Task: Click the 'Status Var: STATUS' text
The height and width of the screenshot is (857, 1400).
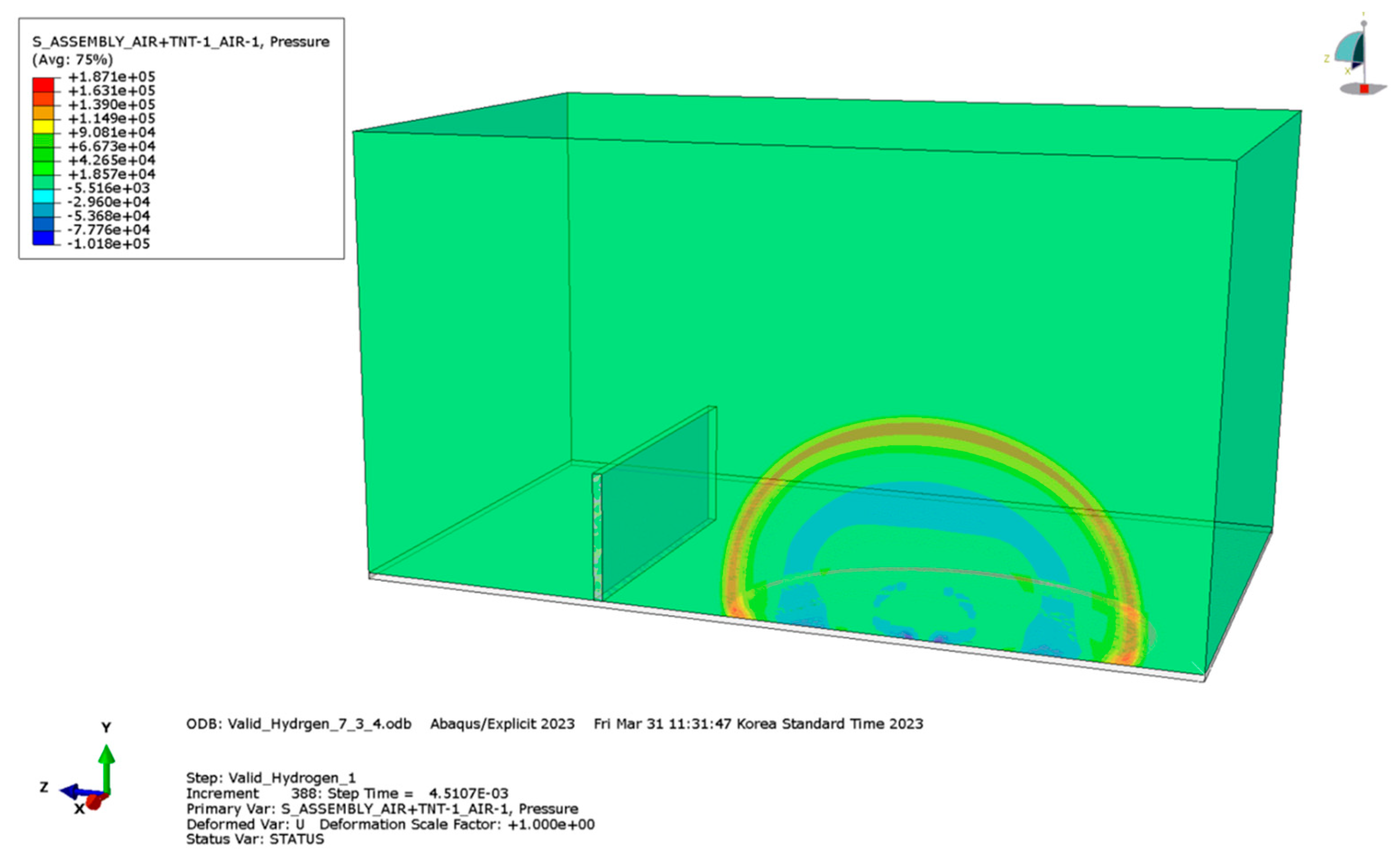Action: [x=255, y=839]
